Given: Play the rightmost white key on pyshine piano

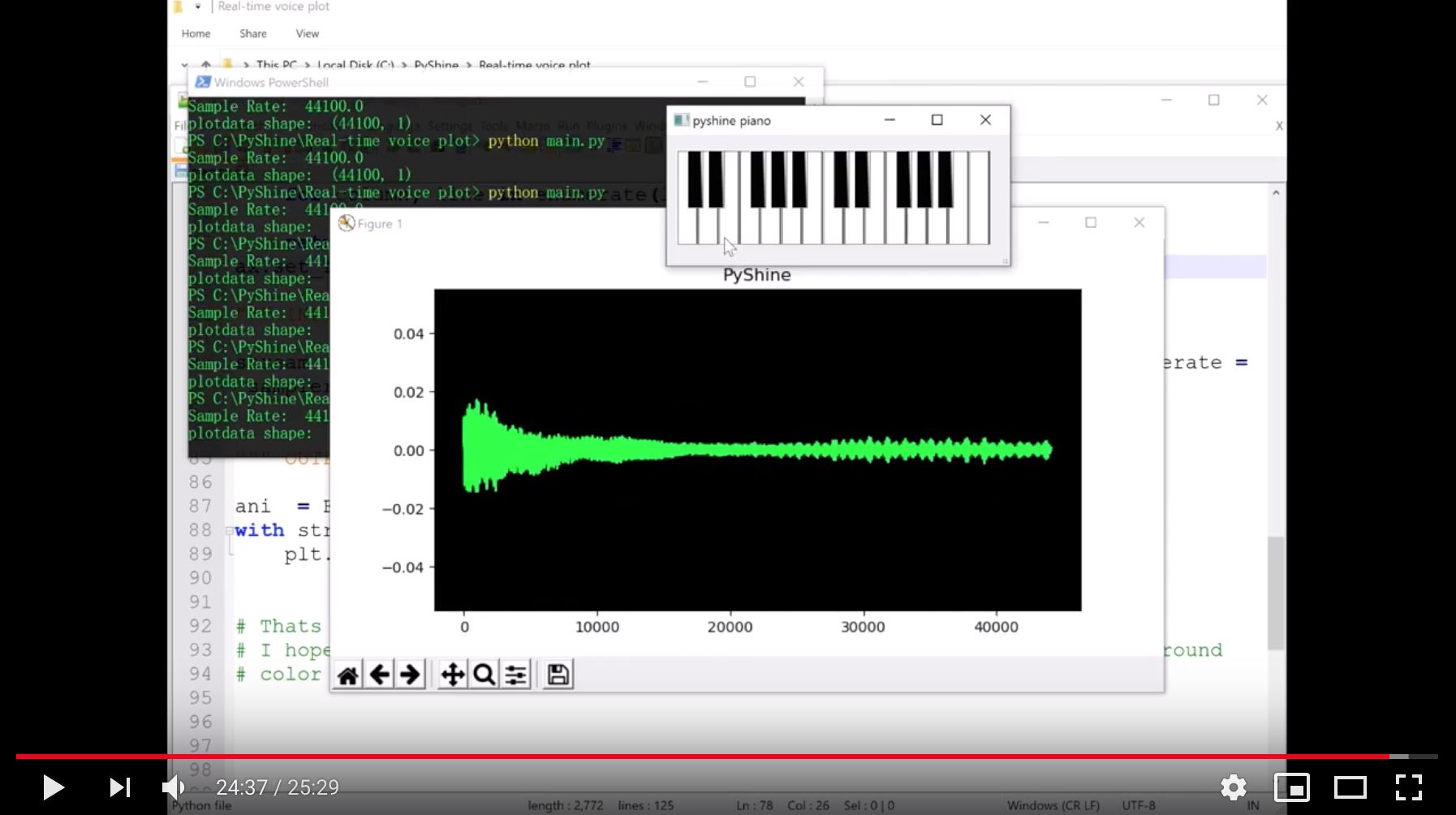Looking at the screenshot, I should click(979, 197).
